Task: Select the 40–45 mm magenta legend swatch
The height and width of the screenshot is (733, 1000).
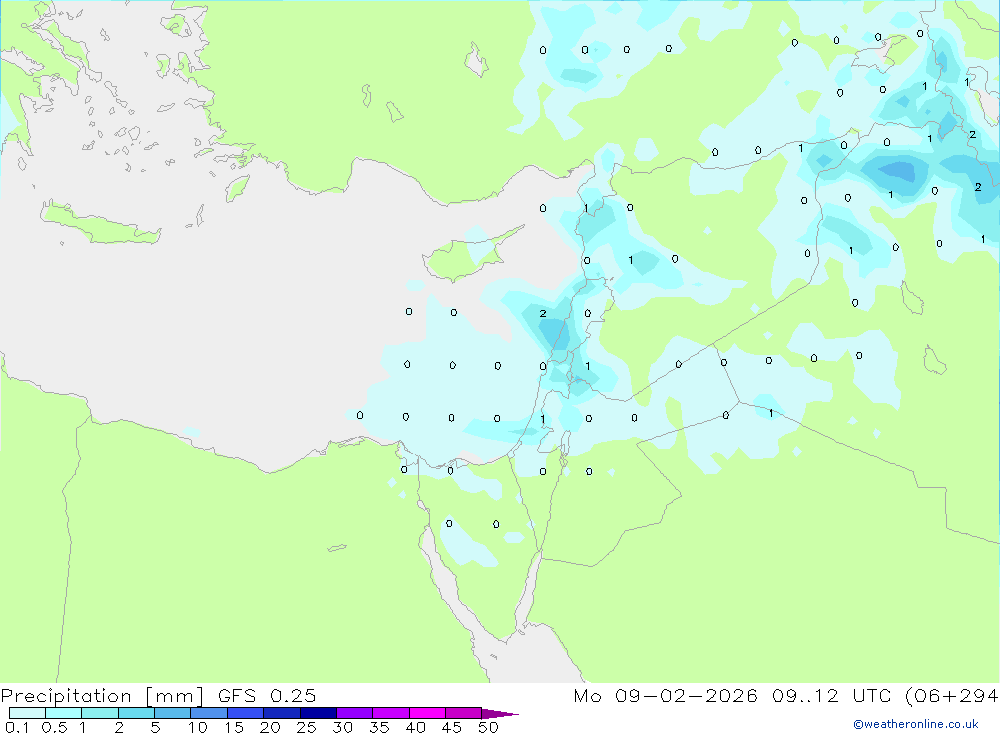Action: click(x=427, y=713)
